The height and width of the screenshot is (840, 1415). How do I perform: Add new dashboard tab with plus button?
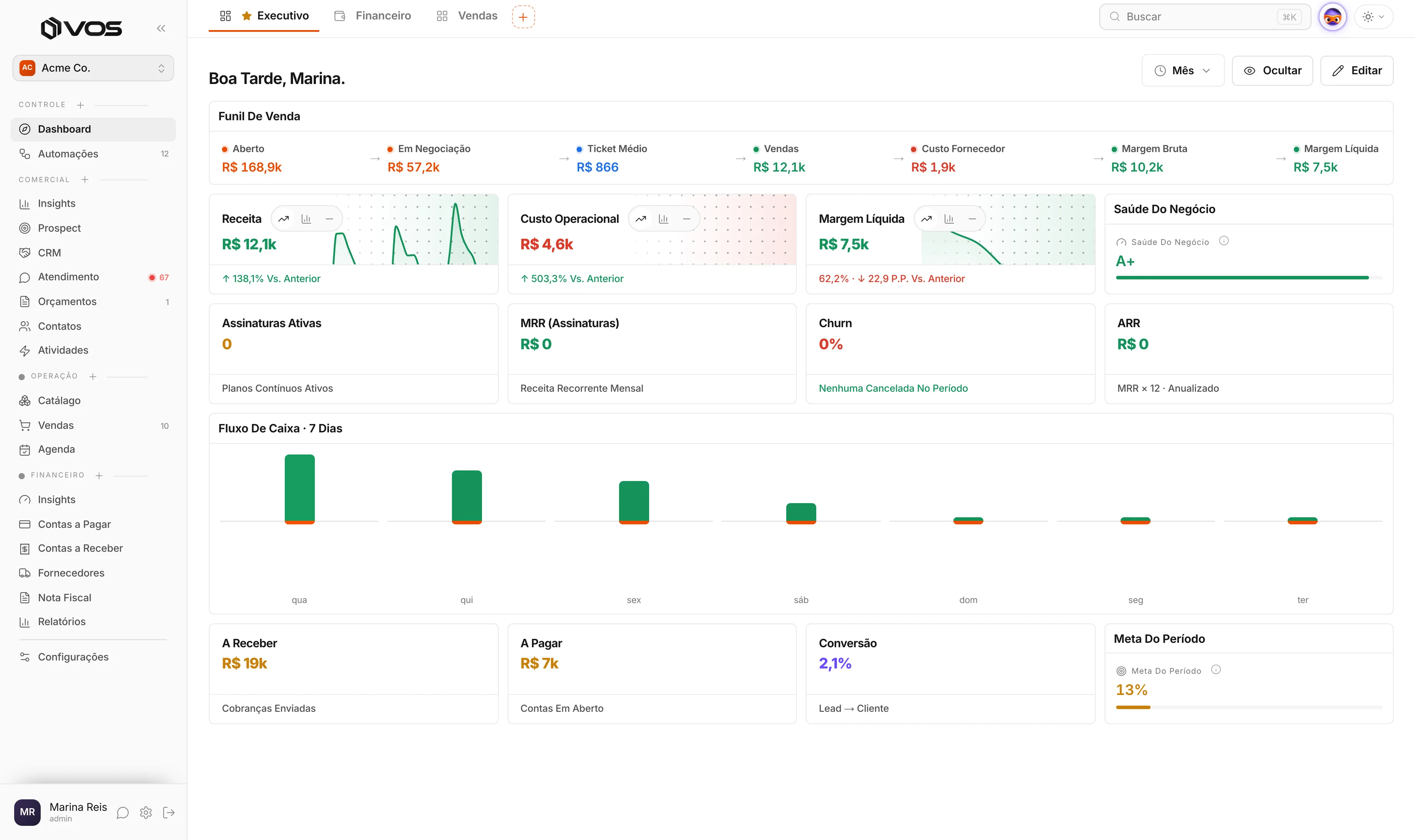pos(523,17)
